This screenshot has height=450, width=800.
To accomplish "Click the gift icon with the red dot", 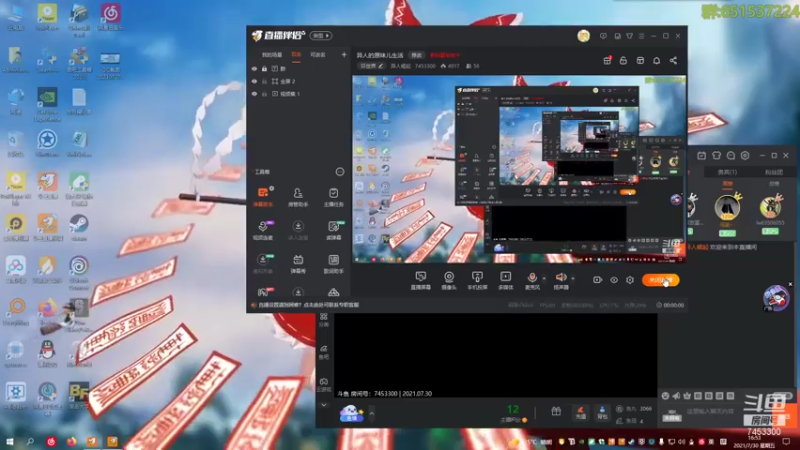I will pyautogui.click(x=607, y=60).
